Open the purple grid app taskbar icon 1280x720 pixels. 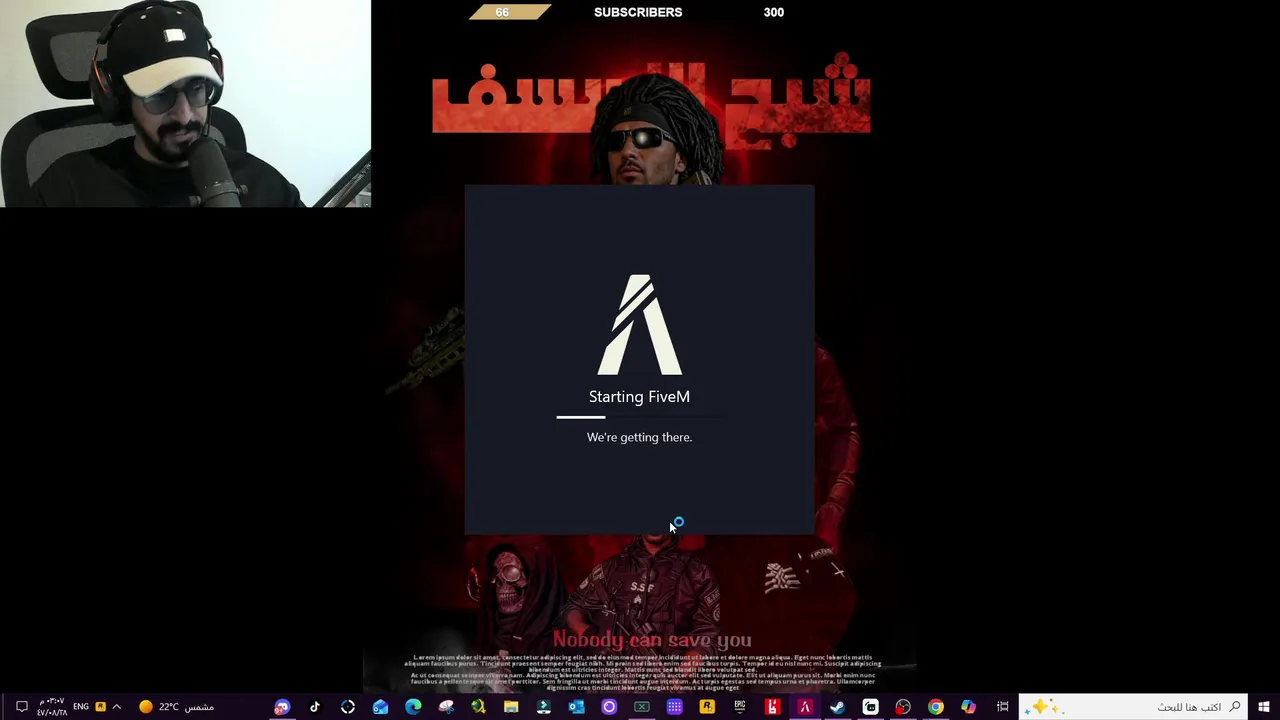pos(675,707)
